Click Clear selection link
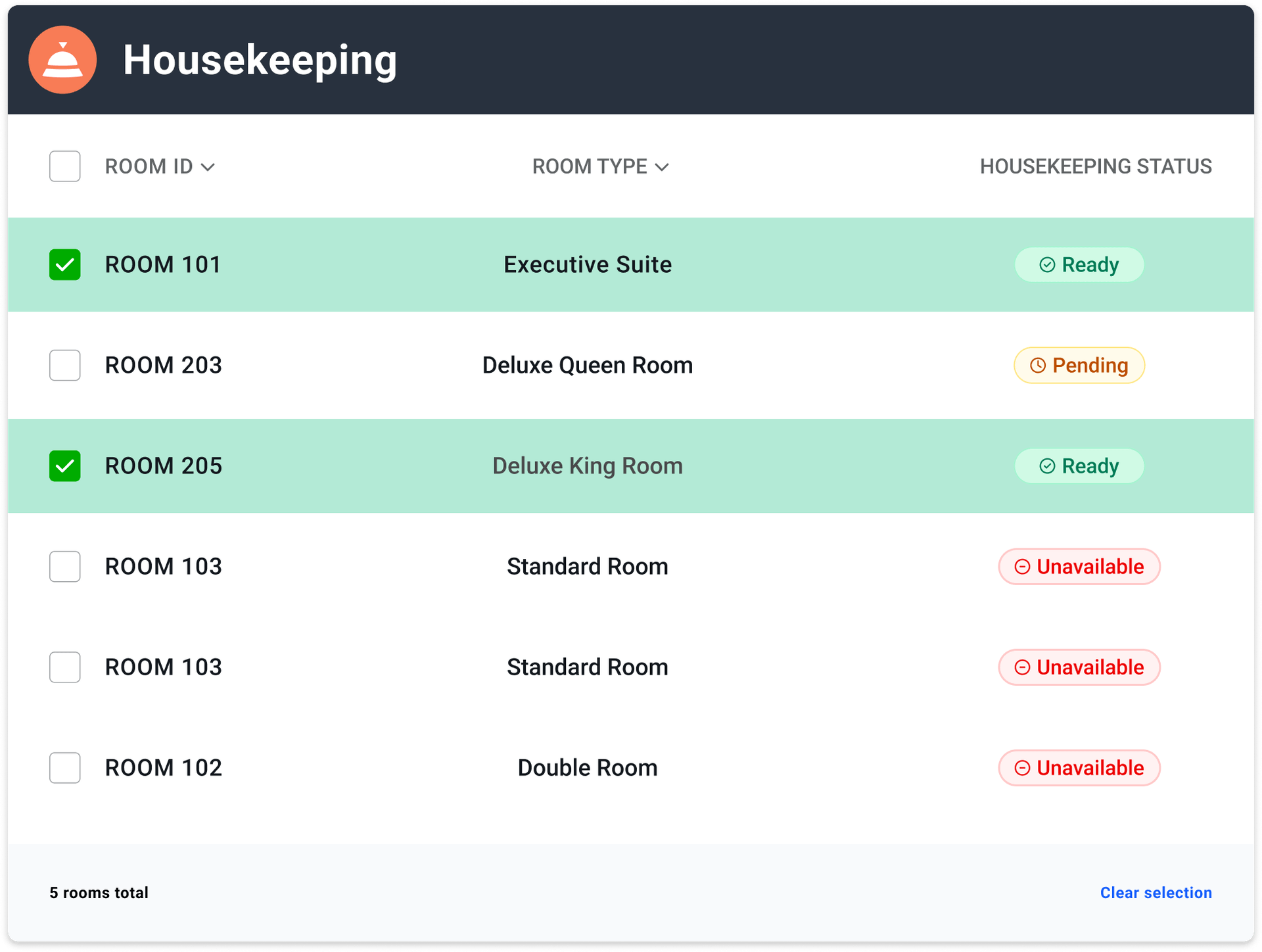 coord(1156,892)
